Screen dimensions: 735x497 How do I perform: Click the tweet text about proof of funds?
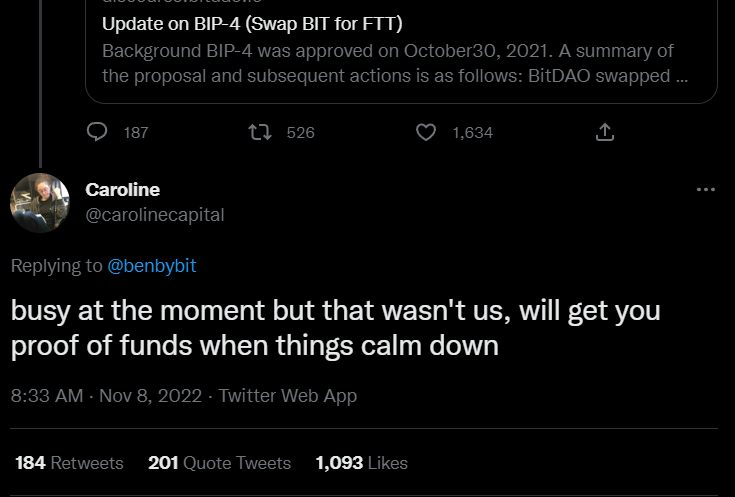click(335, 328)
